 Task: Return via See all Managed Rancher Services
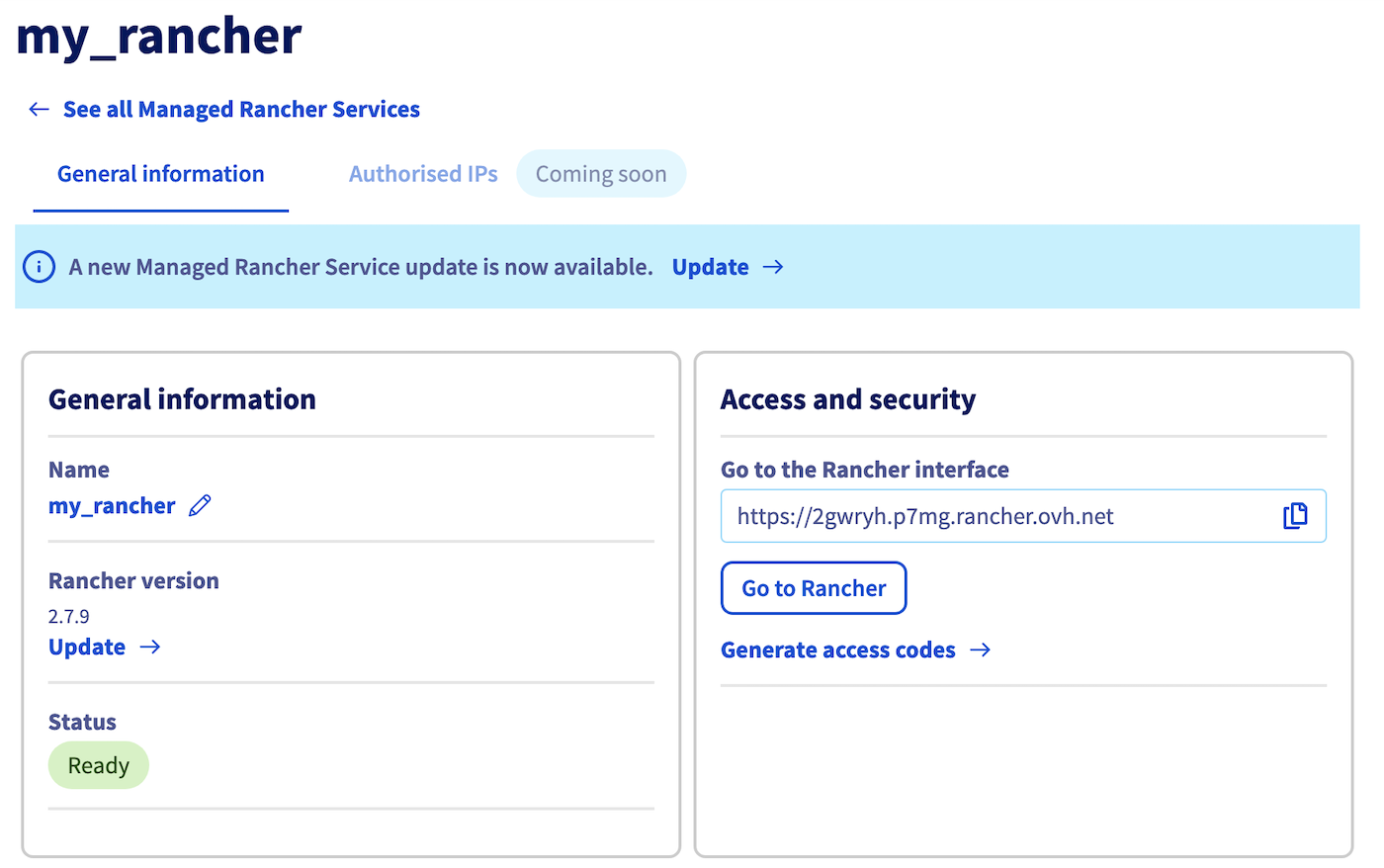click(241, 109)
